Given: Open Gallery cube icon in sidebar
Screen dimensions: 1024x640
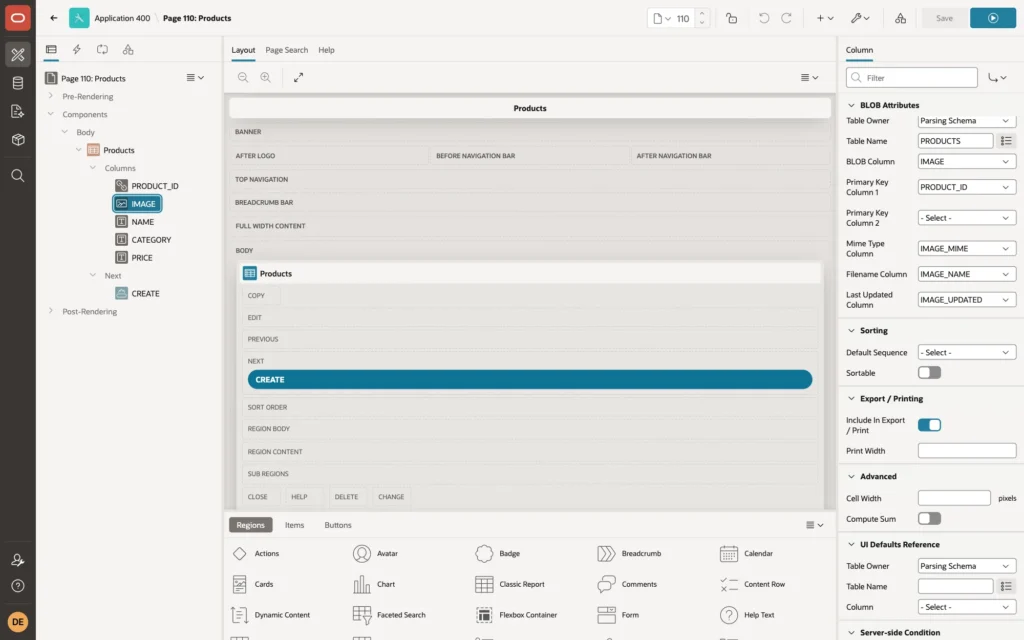Looking at the screenshot, I should pyautogui.click(x=18, y=140).
